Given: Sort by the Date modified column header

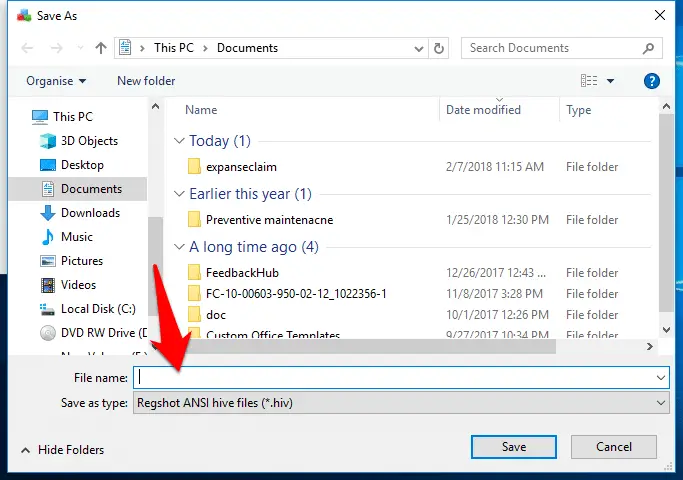Looking at the screenshot, I should tap(483, 110).
